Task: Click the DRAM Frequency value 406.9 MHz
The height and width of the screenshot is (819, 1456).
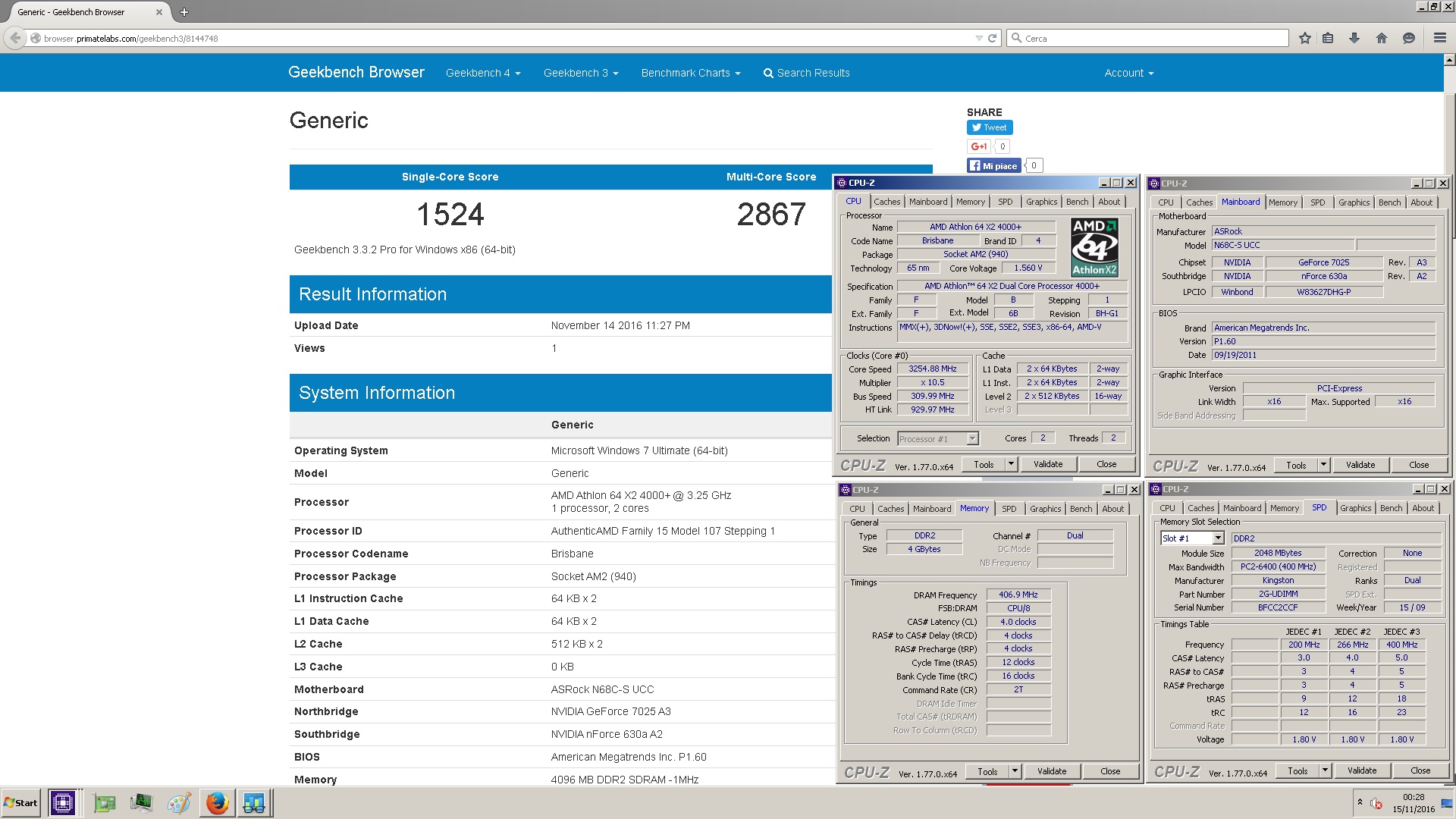Action: (x=1018, y=595)
